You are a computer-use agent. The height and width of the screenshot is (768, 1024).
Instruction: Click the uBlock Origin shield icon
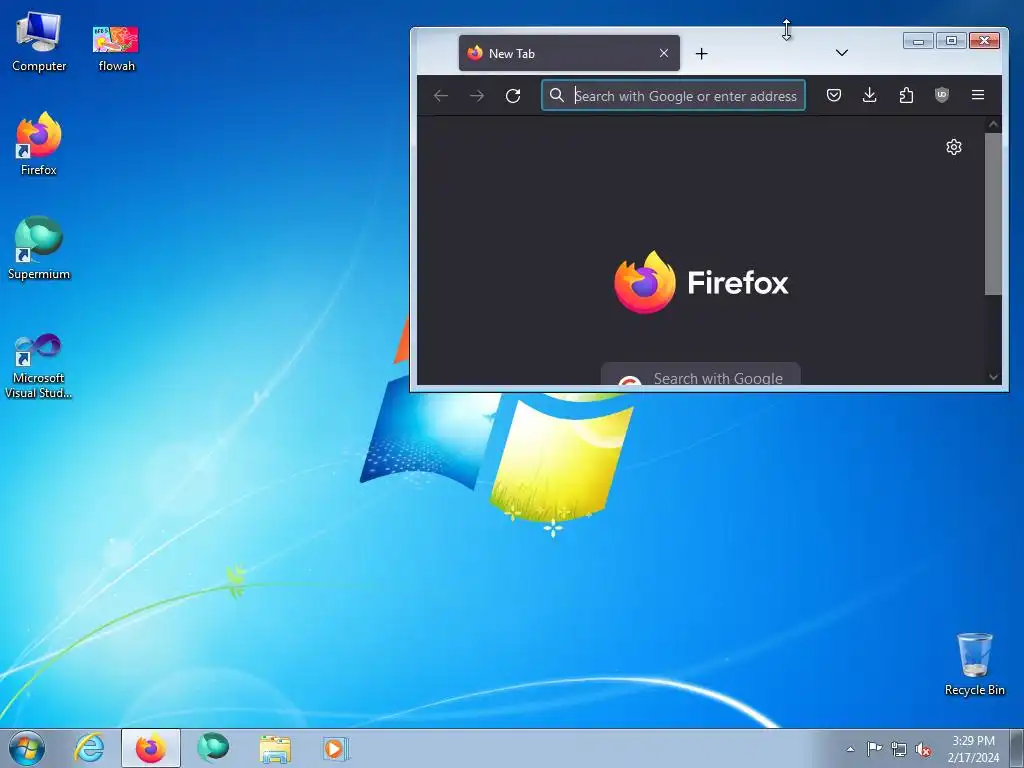point(942,95)
